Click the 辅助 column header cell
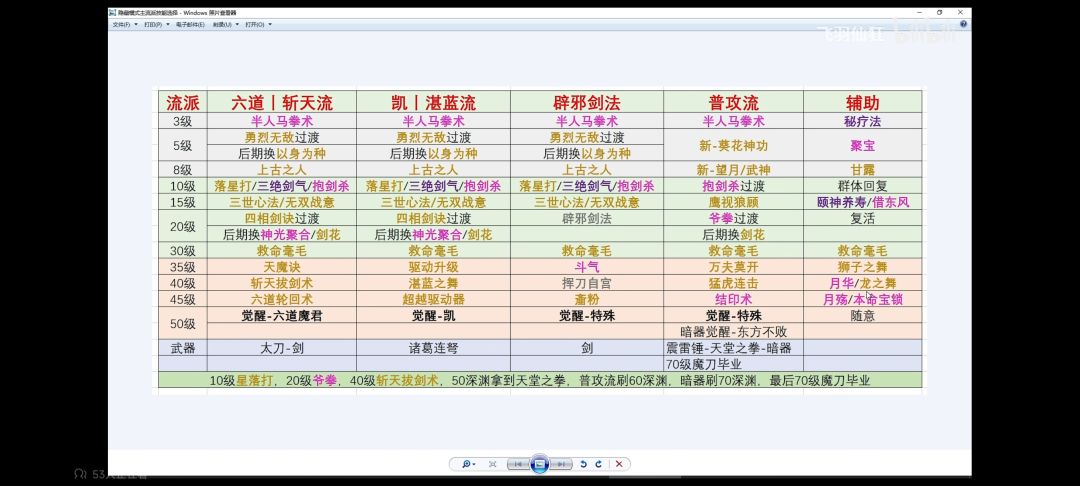Screen dimensions: 1080x486 click(x=862, y=103)
